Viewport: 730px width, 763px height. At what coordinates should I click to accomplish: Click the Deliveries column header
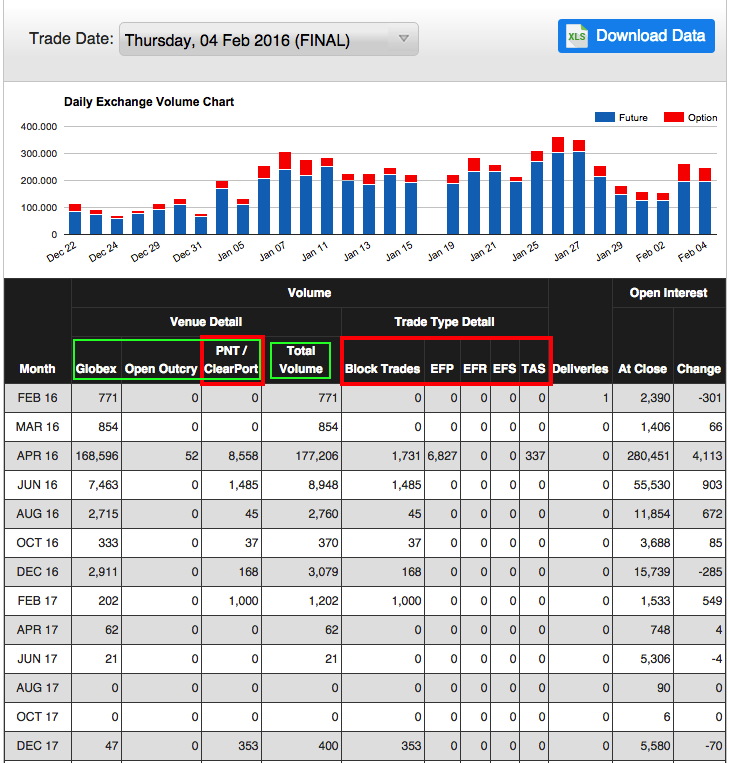(x=580, y=369)
